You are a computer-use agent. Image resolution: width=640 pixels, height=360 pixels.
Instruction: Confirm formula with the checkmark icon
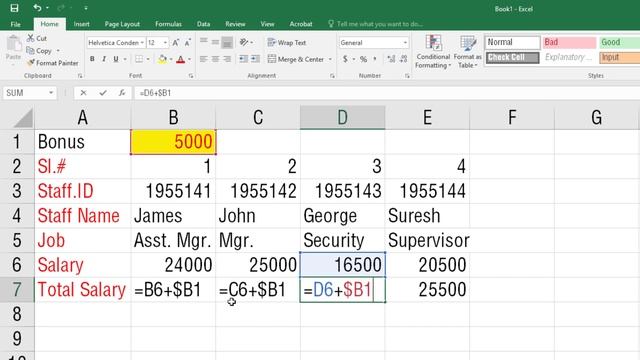[x=103, y=93]
